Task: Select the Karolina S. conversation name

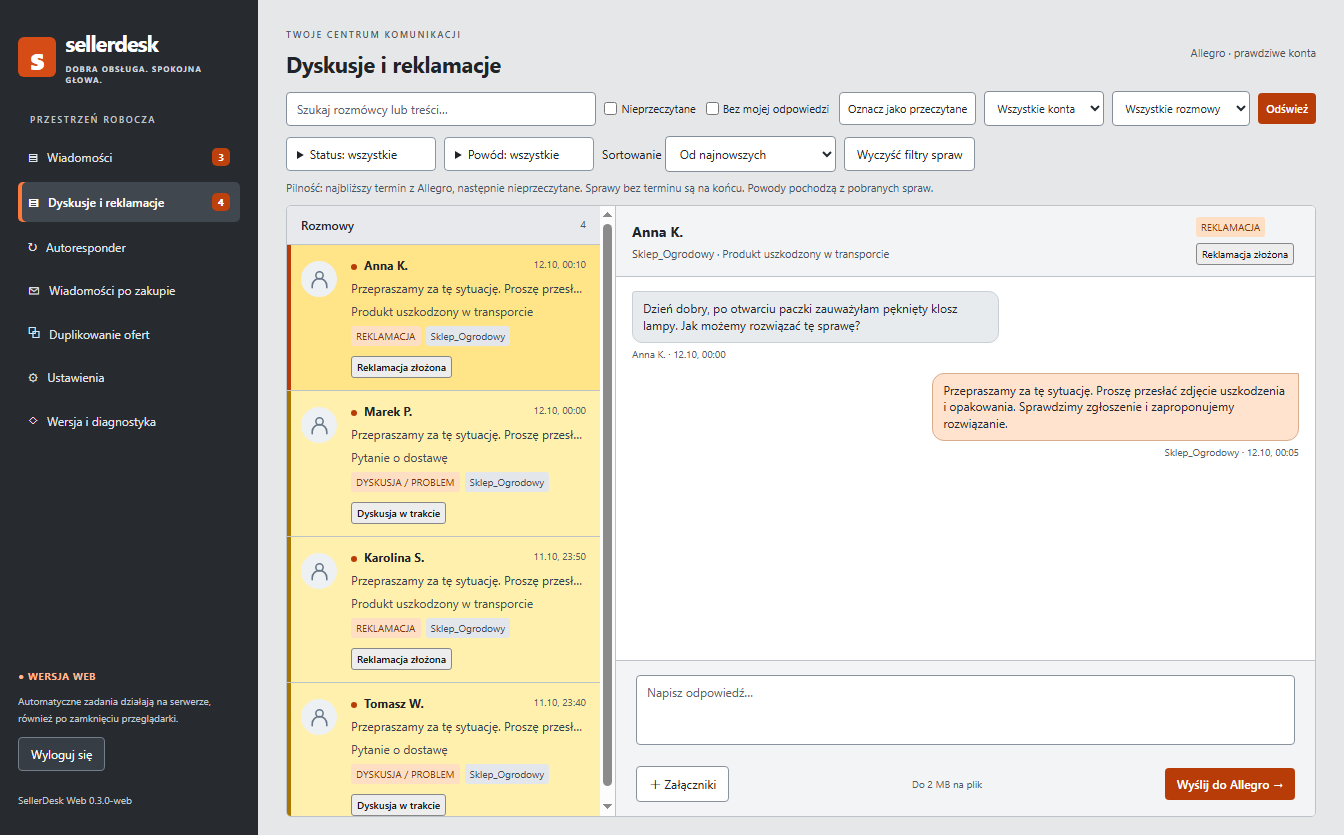Action: 394,558
